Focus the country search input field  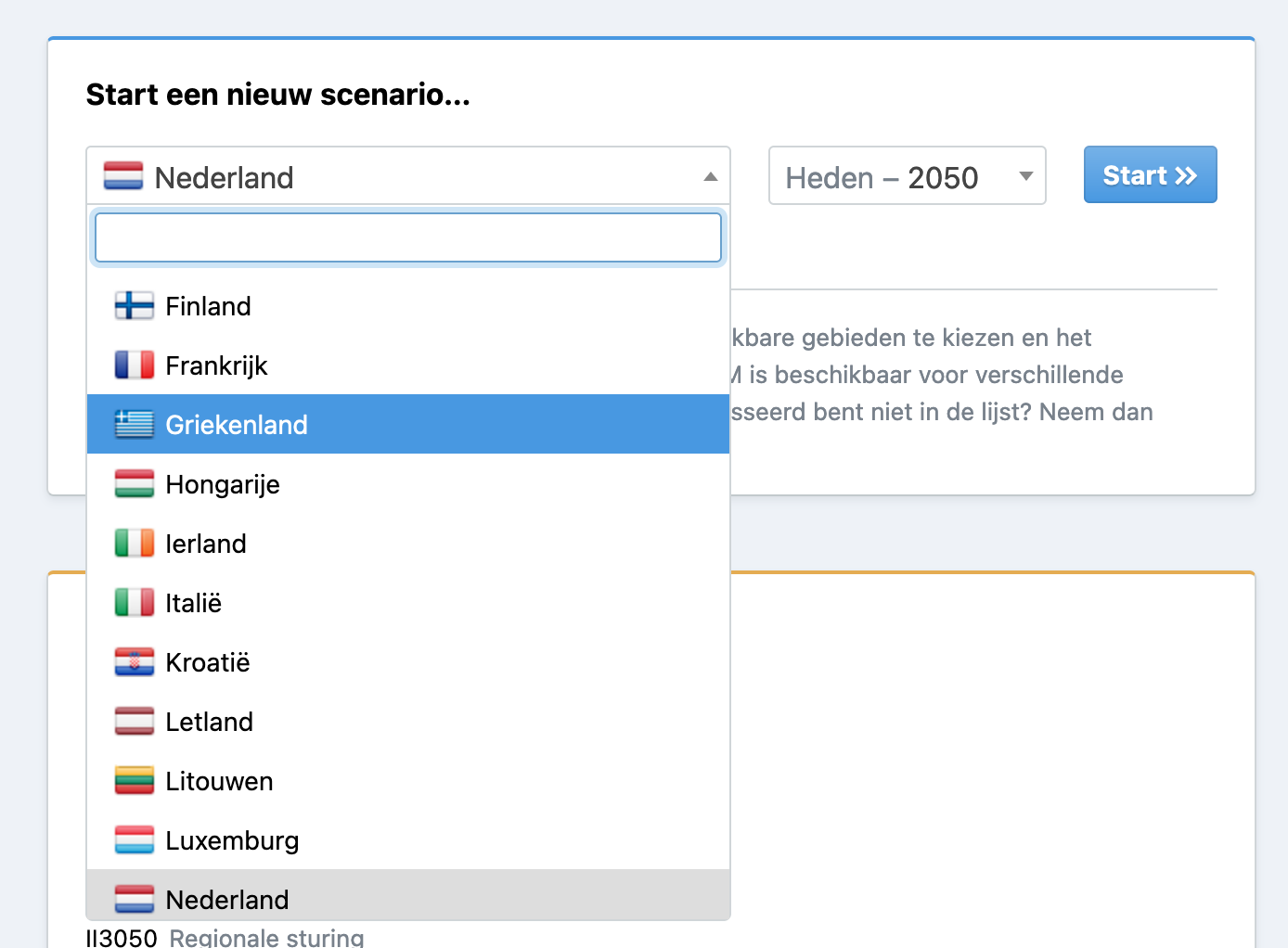pos(408,237)
